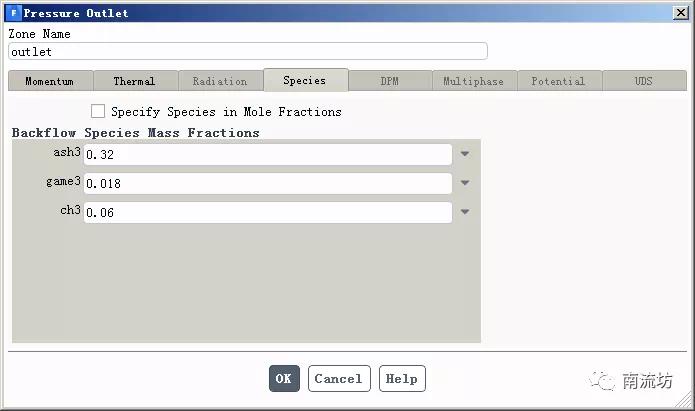Click the game3 mass fraction field
The height and width of the screenshot is (411, 695).
point(267,184)
